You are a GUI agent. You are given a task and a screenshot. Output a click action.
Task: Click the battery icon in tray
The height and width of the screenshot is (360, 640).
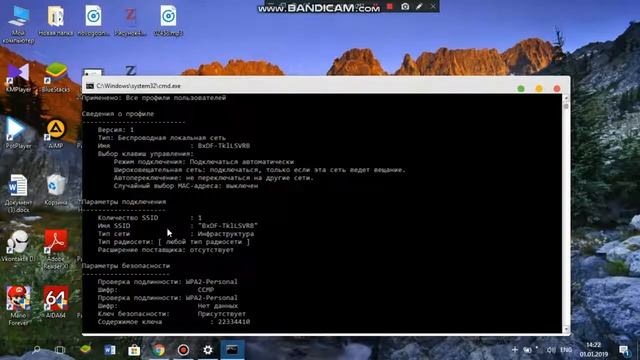[x=527, y=350]
